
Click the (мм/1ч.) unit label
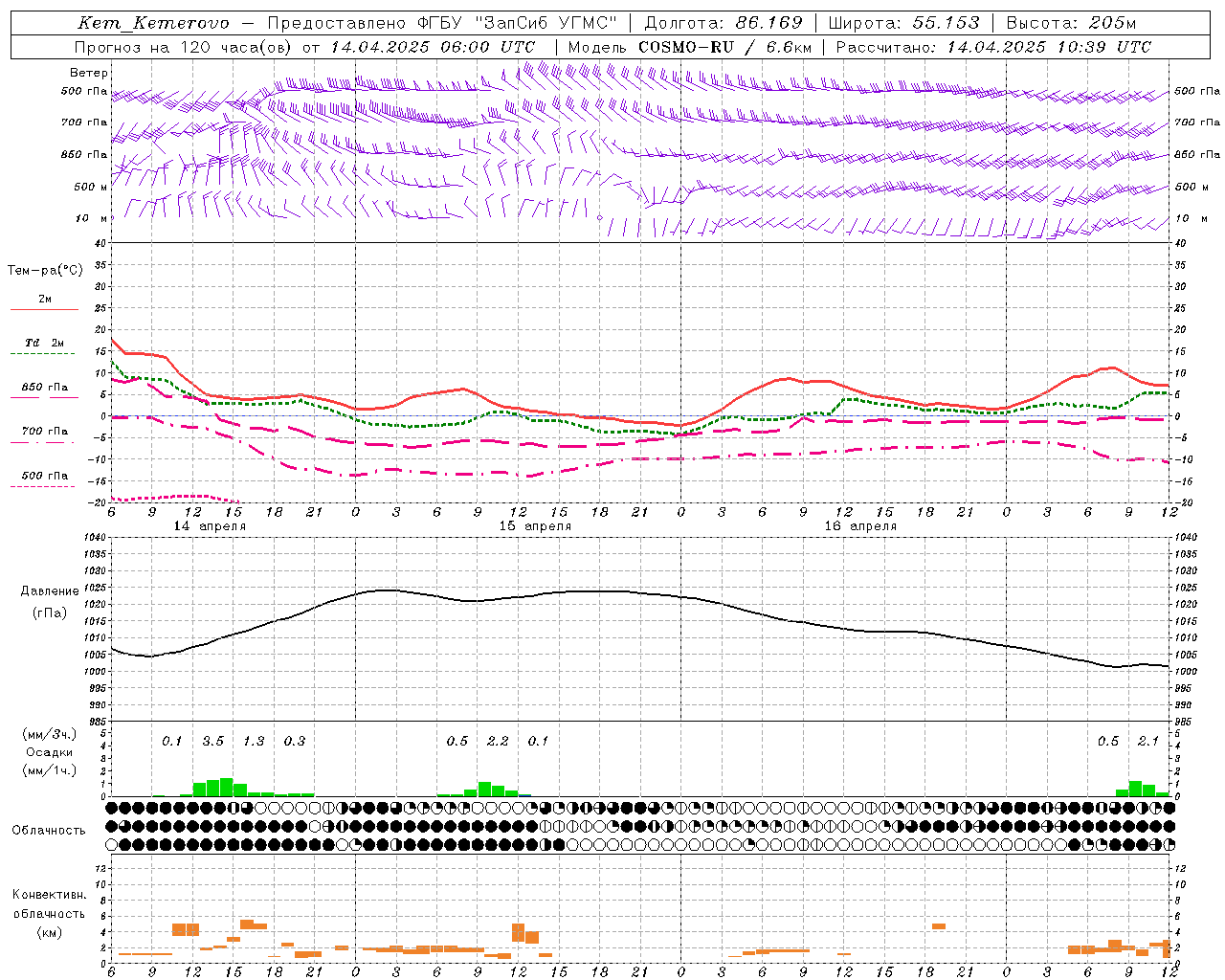pyautogui.click(x=49, y=770)
